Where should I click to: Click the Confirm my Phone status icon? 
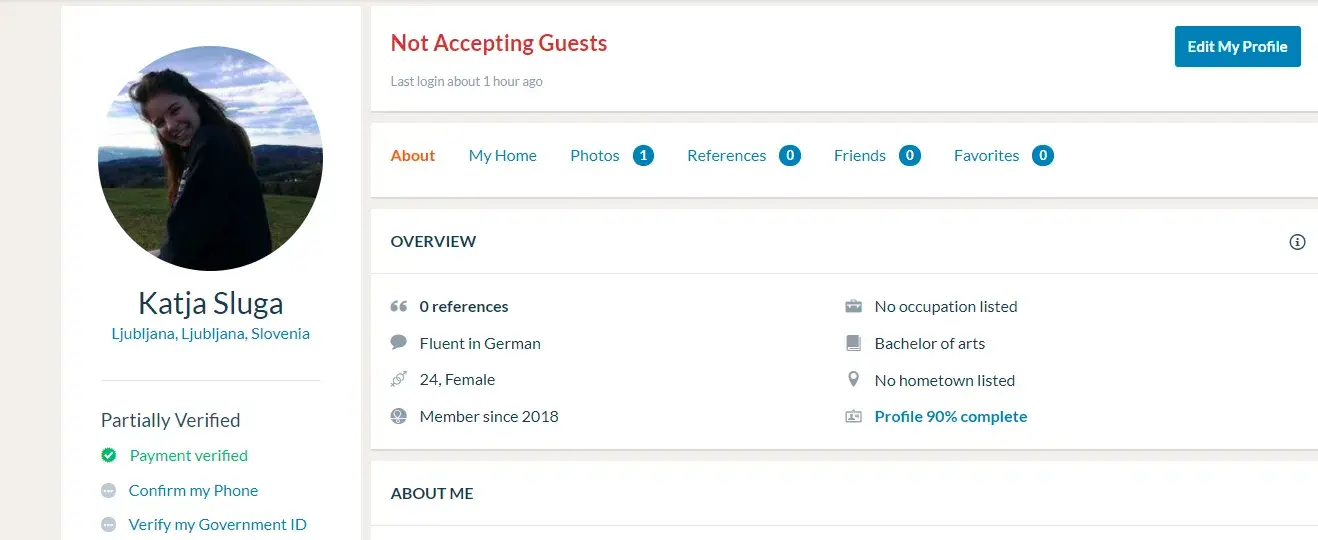click(109, 490)
